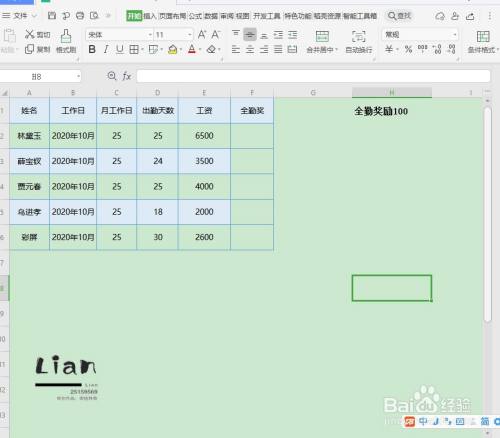Open the Name Box dropdown arrow
The height and width of the screenshot is (438, 500).
(78, 76)
